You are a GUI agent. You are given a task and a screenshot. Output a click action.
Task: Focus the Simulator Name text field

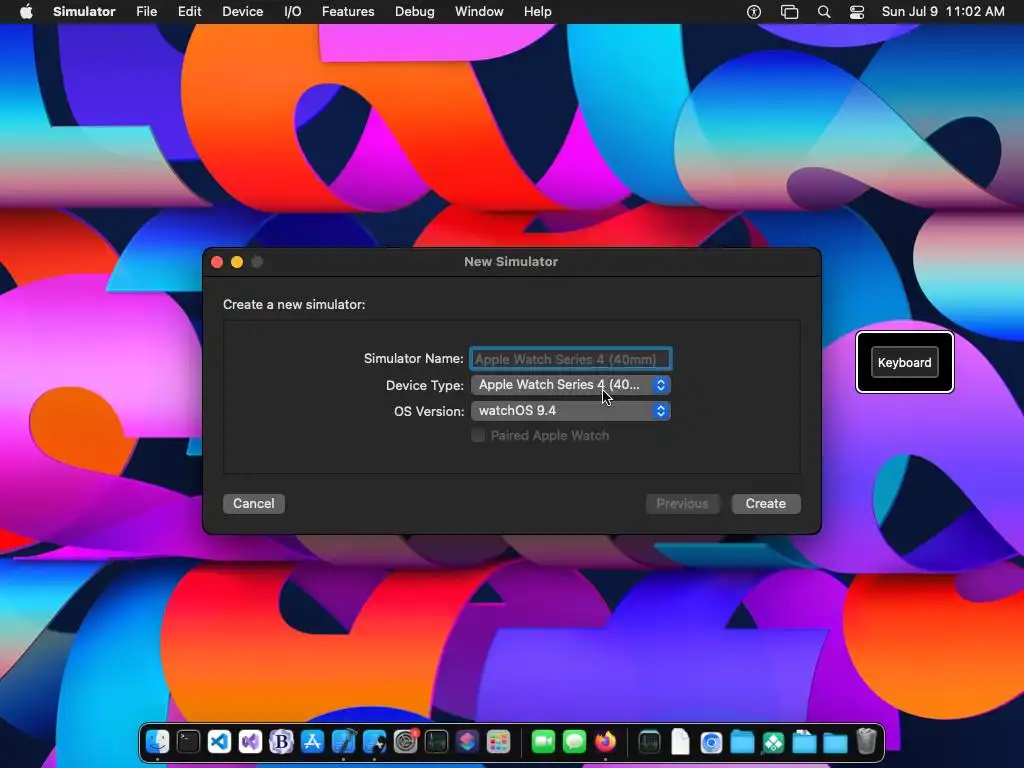pos(571,359)
